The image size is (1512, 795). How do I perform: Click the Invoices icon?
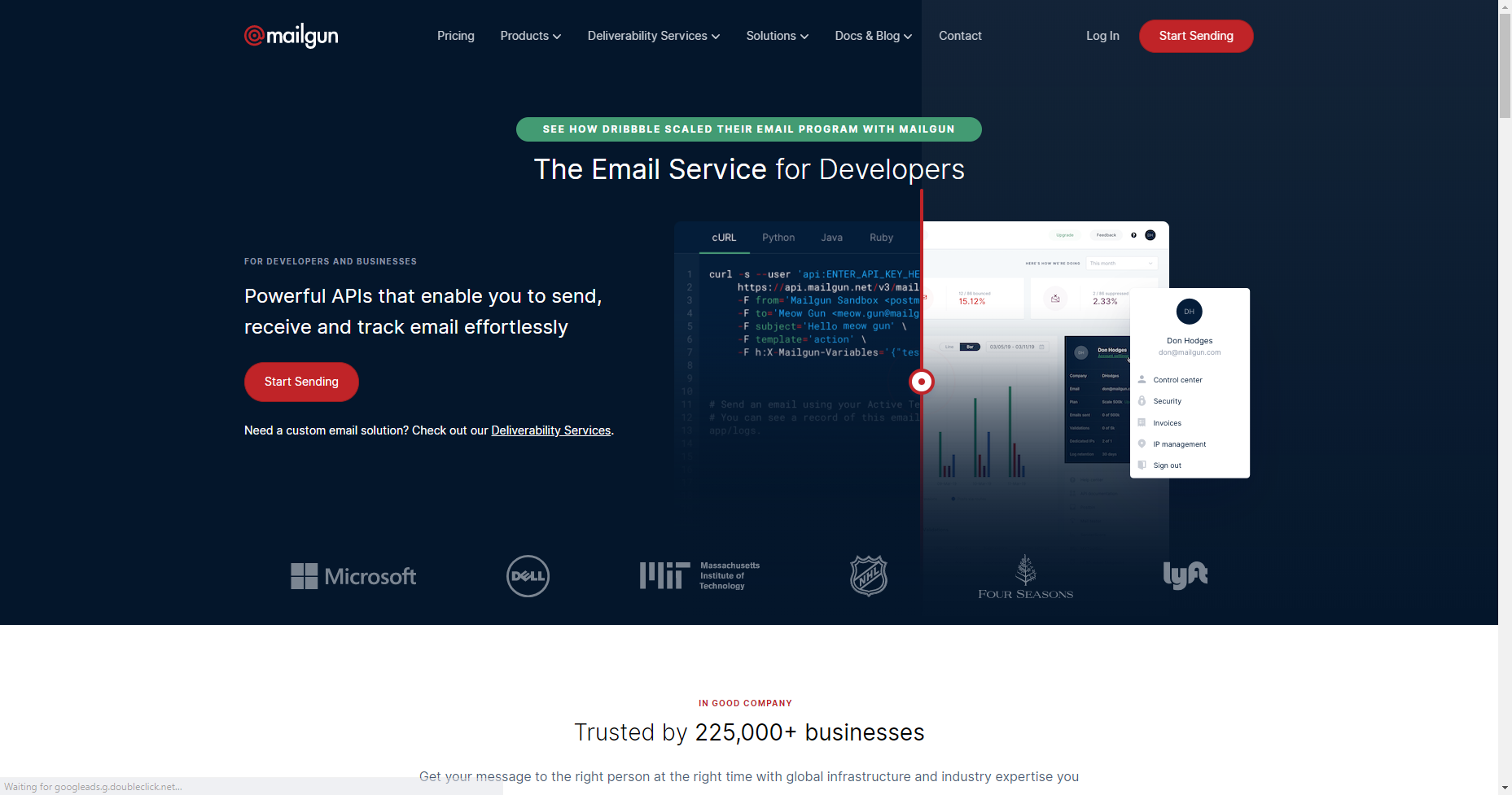click(1142, 422)
